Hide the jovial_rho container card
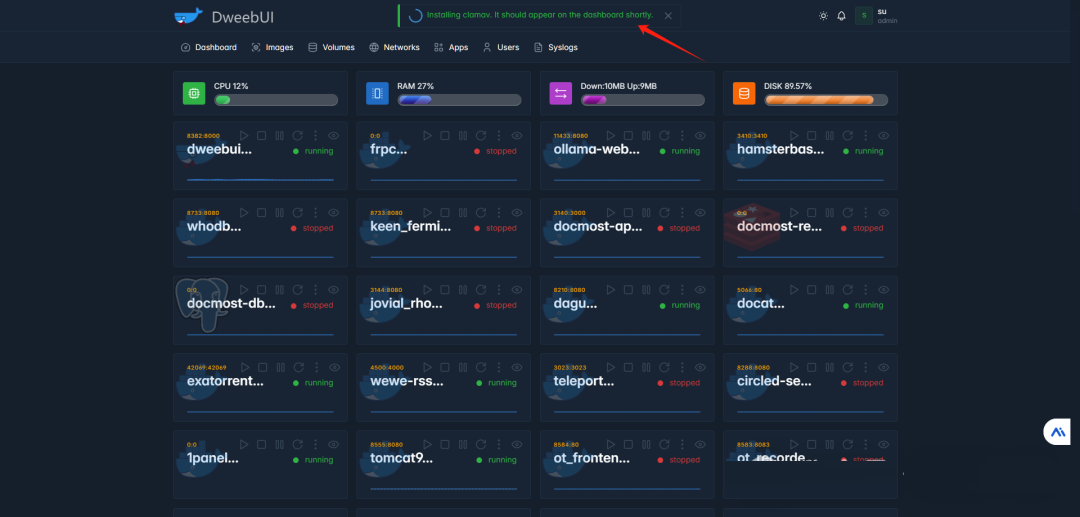The width and height of the screenshot is (1080, 517). [x=518, y=290]
